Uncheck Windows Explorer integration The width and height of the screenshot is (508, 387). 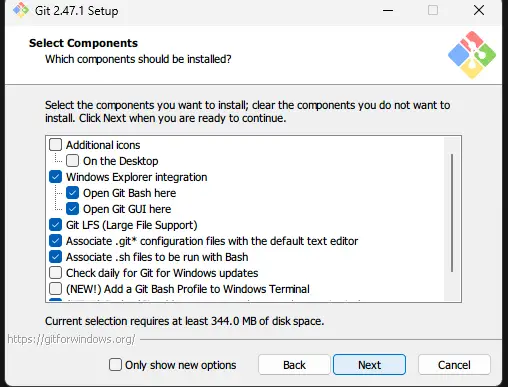coord(55,177)
